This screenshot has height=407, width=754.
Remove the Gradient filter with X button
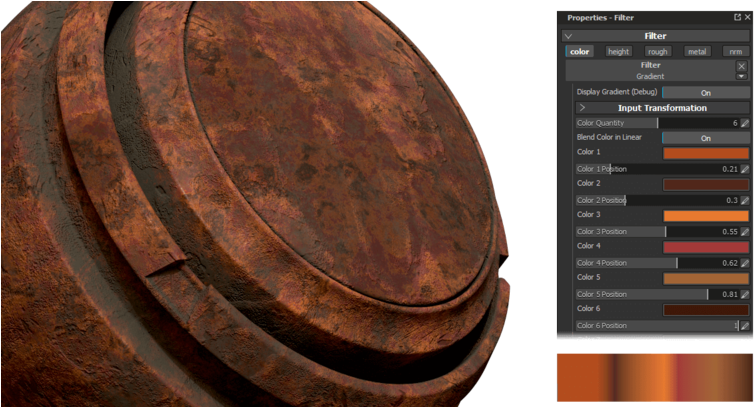(x=741, y=66)
